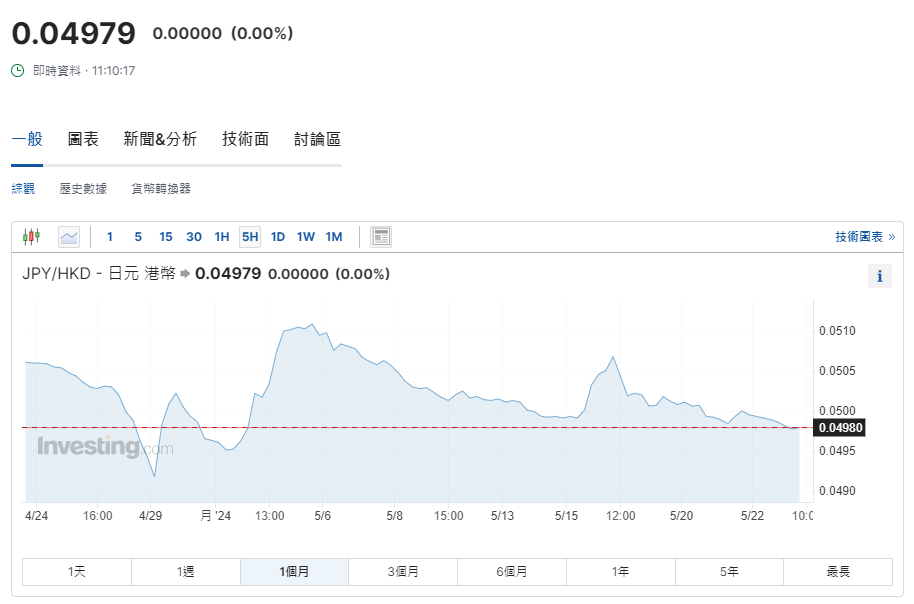Select the 1D chart interval

278,237
